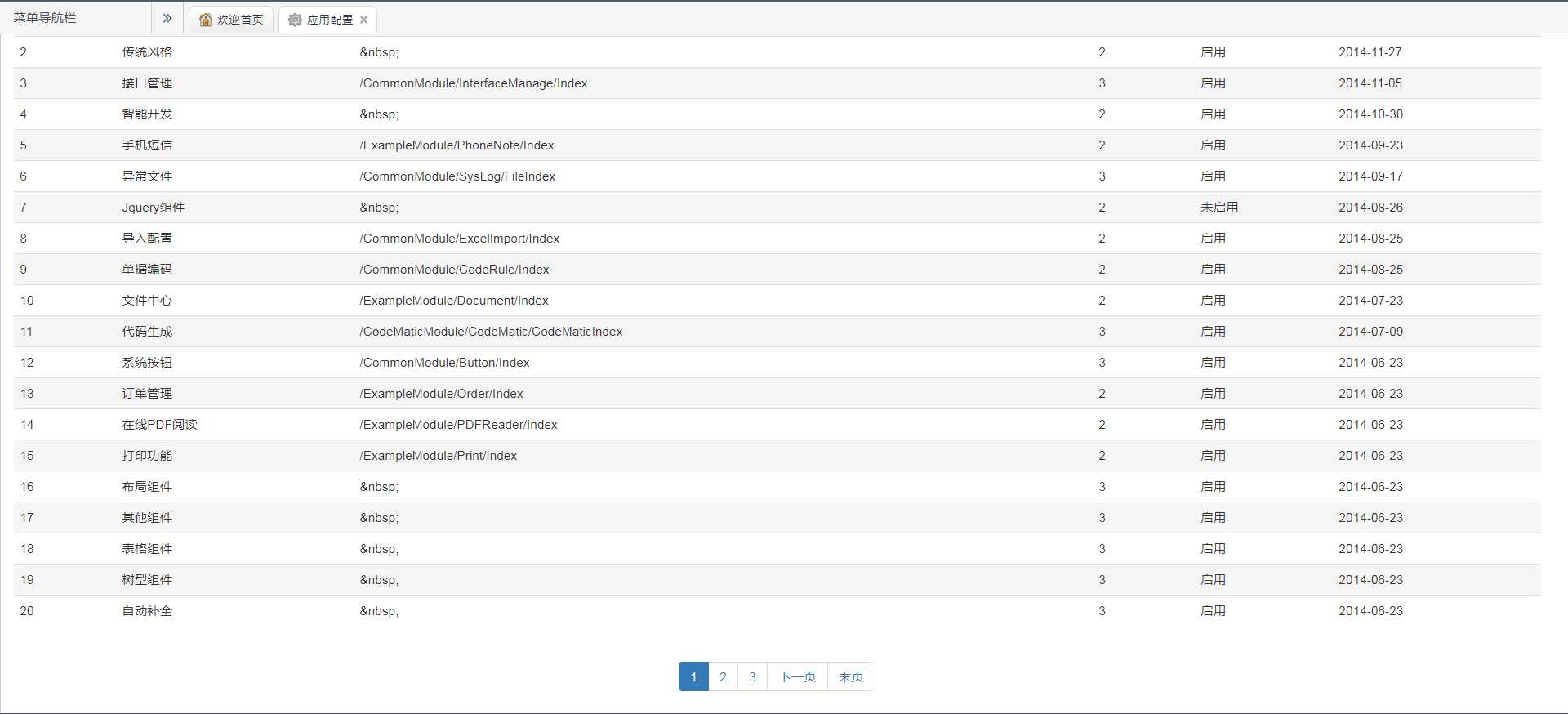Expand the menu navigation bar chevron
This screenshot has width=1568, height=714.
pyautogui.click(x=167, y=18)
